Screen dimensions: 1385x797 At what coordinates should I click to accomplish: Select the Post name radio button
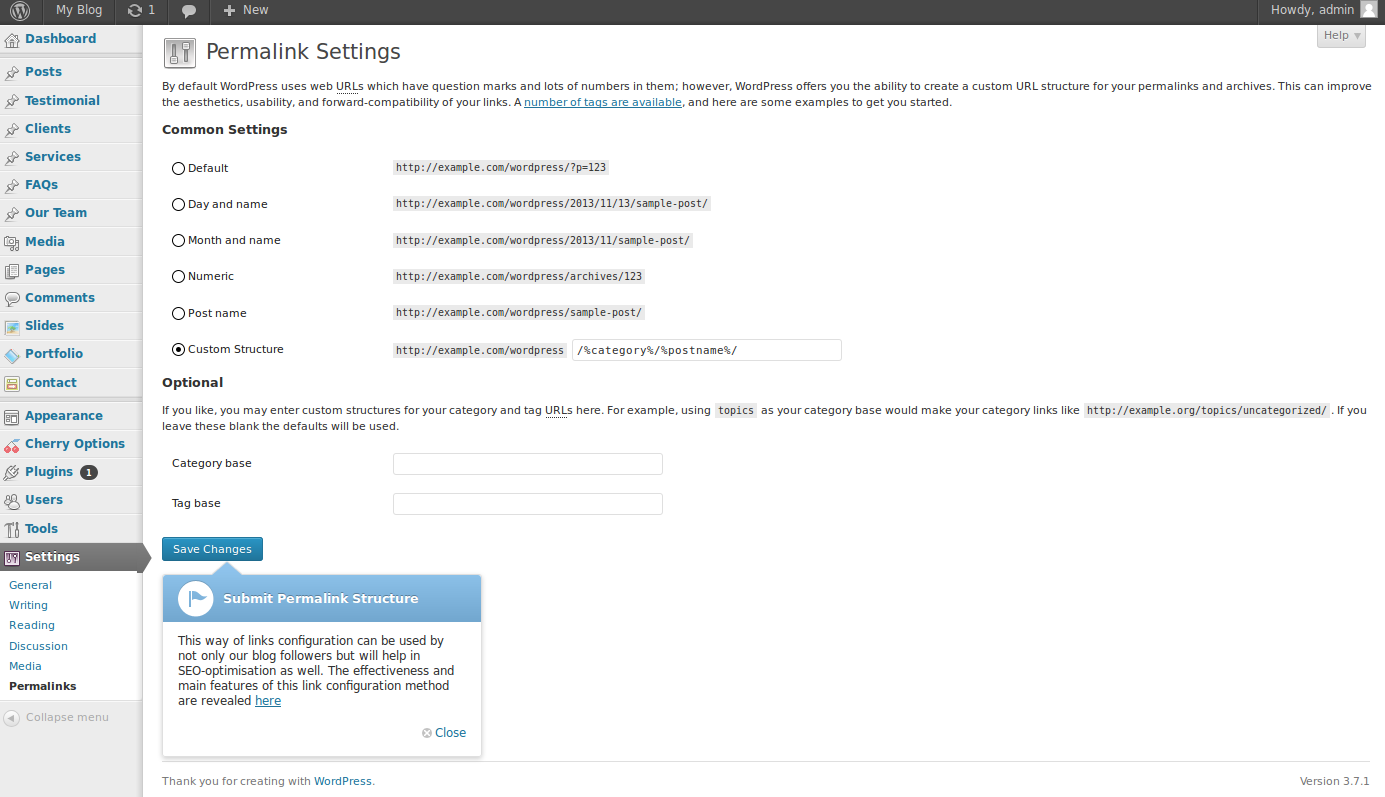179,313
